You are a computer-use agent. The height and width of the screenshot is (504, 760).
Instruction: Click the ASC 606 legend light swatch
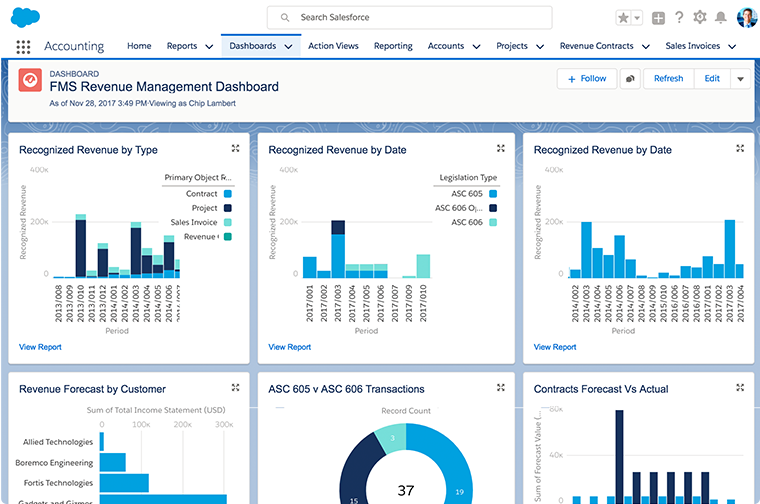tap(493, 222)
